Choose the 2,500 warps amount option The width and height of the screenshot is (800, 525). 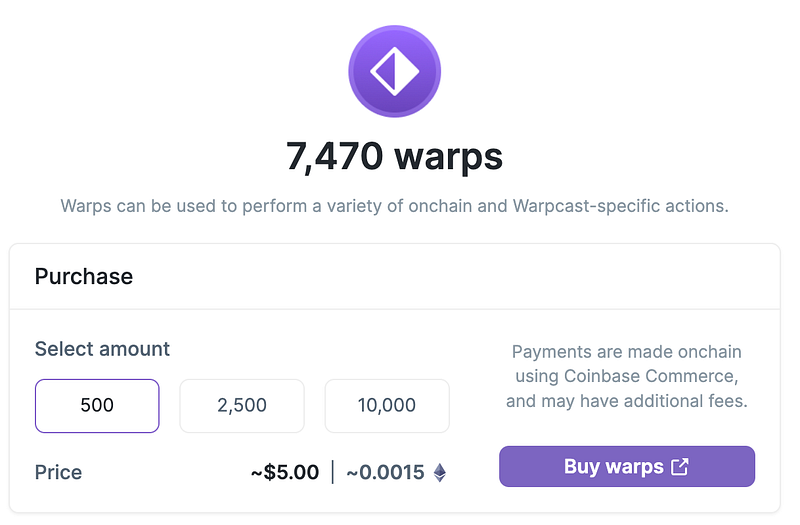[242, 406]
